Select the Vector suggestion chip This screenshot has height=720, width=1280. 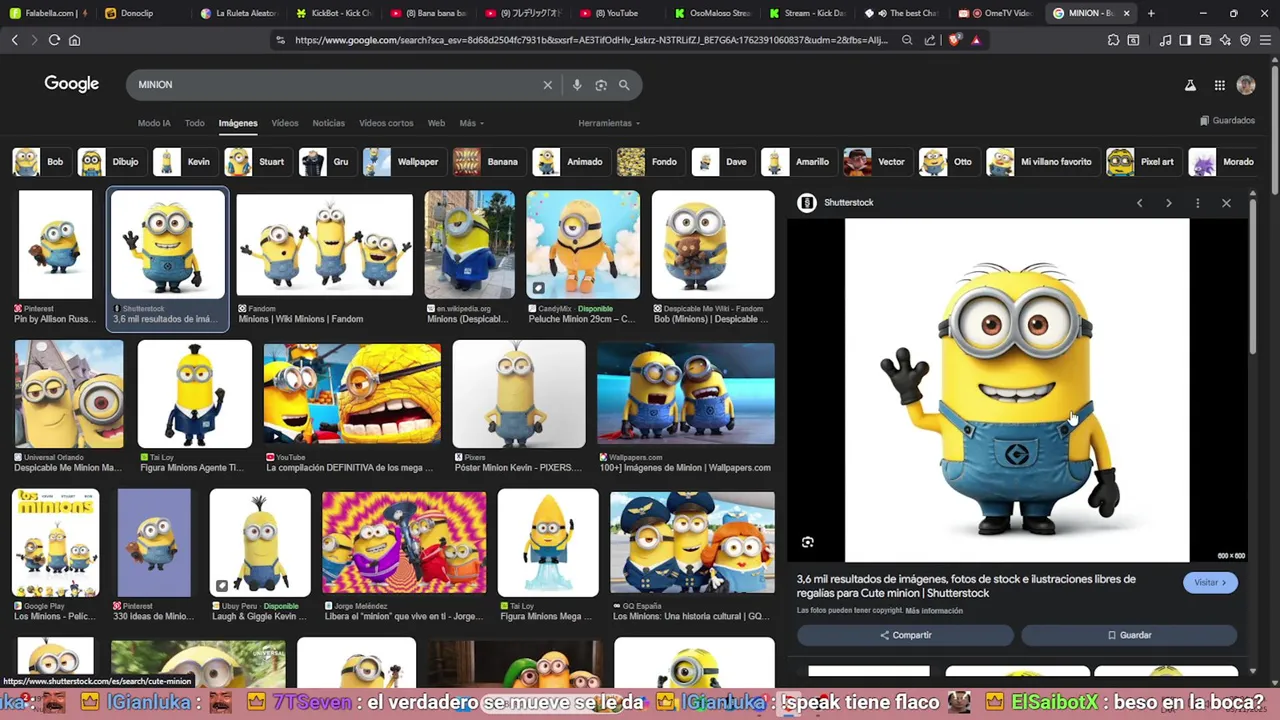(x=876, y=162)
